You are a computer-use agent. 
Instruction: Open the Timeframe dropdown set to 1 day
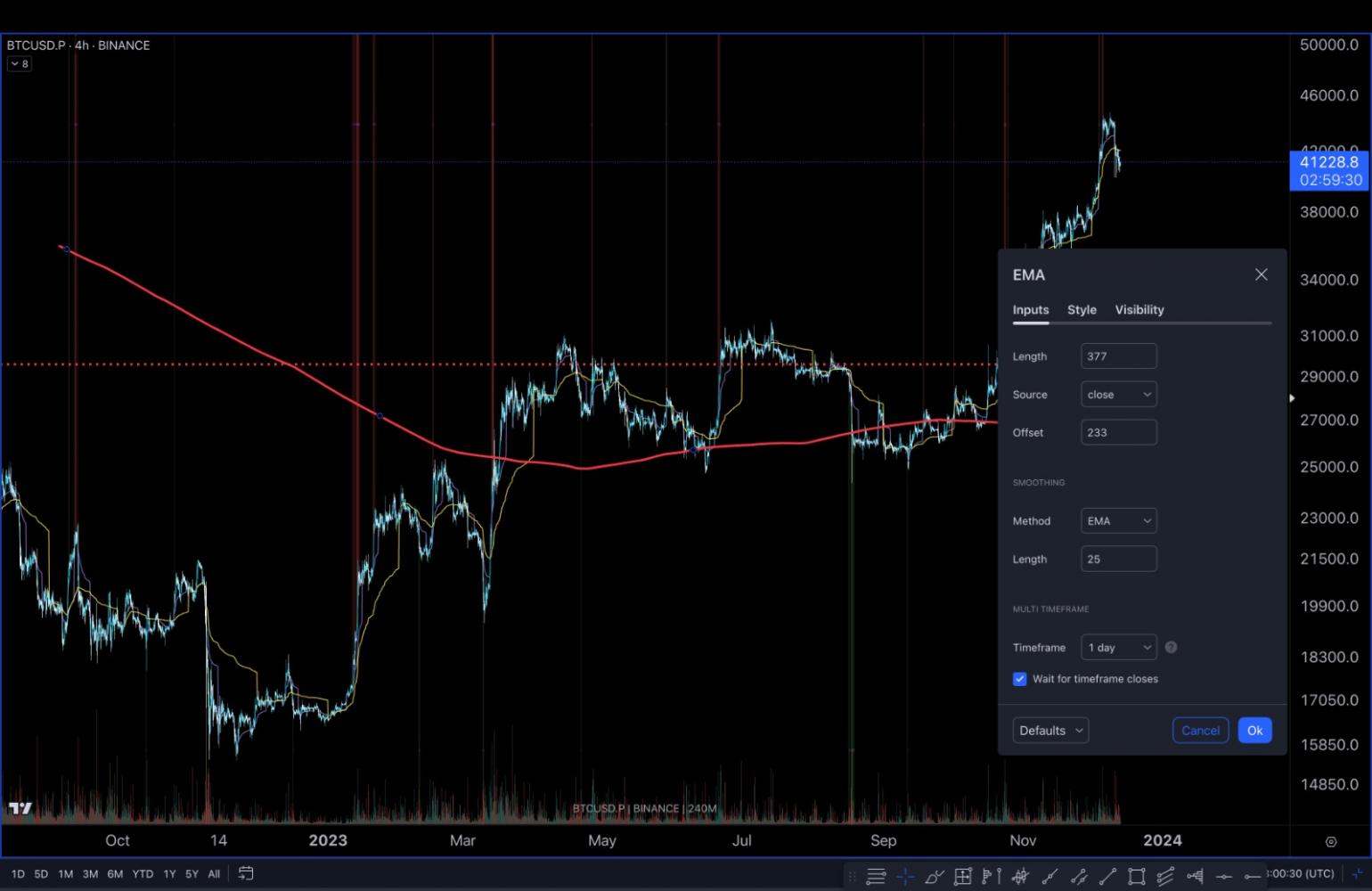[1119, 648]
